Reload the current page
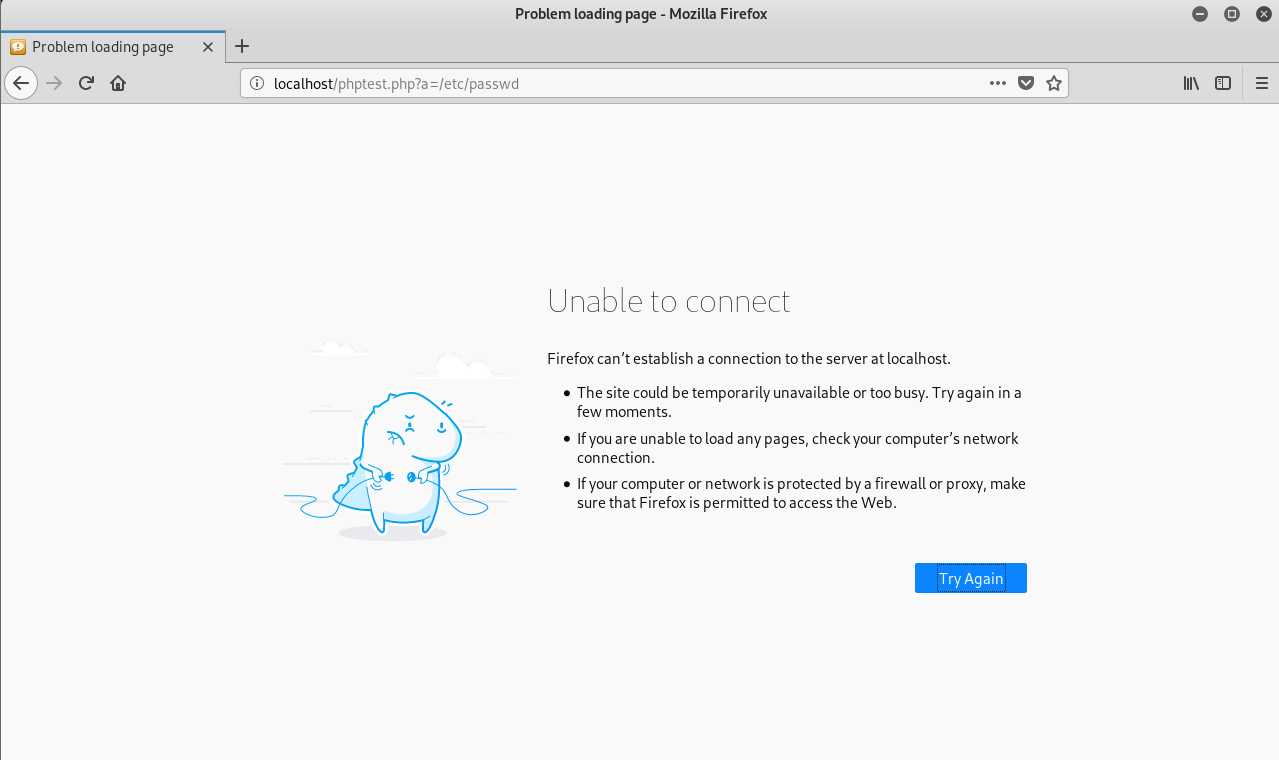The height and width of the screenshot is (760, 1279). [x=86, y=83]
